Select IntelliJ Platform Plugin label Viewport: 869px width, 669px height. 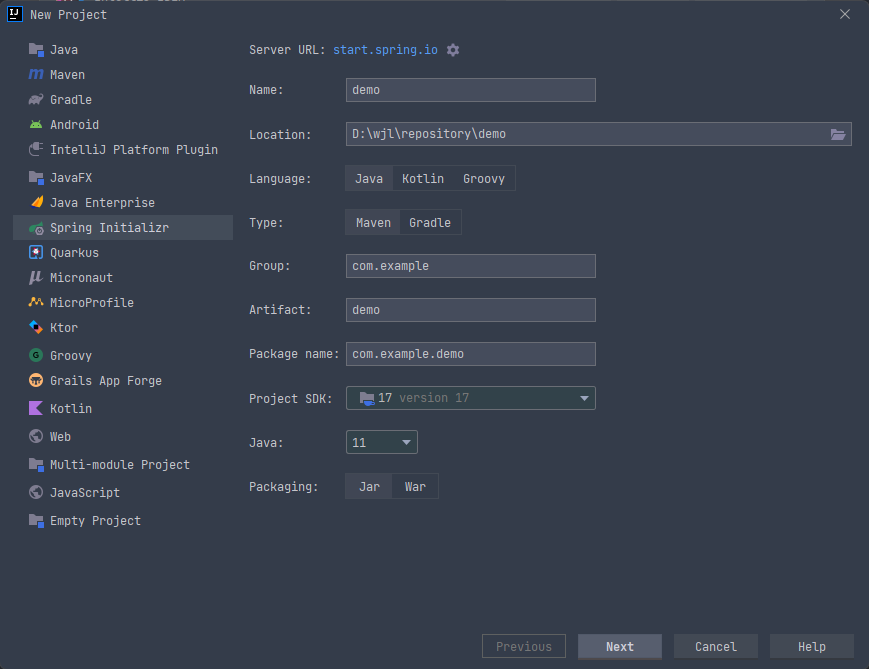tap(134, 150)
